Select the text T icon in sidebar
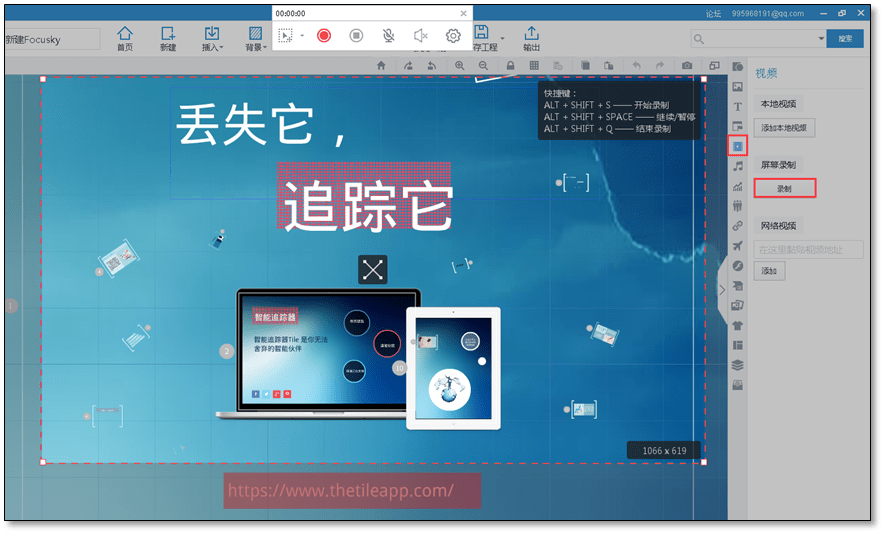Image resolution: width=884 pixels, height=533 pixels. 737,107
